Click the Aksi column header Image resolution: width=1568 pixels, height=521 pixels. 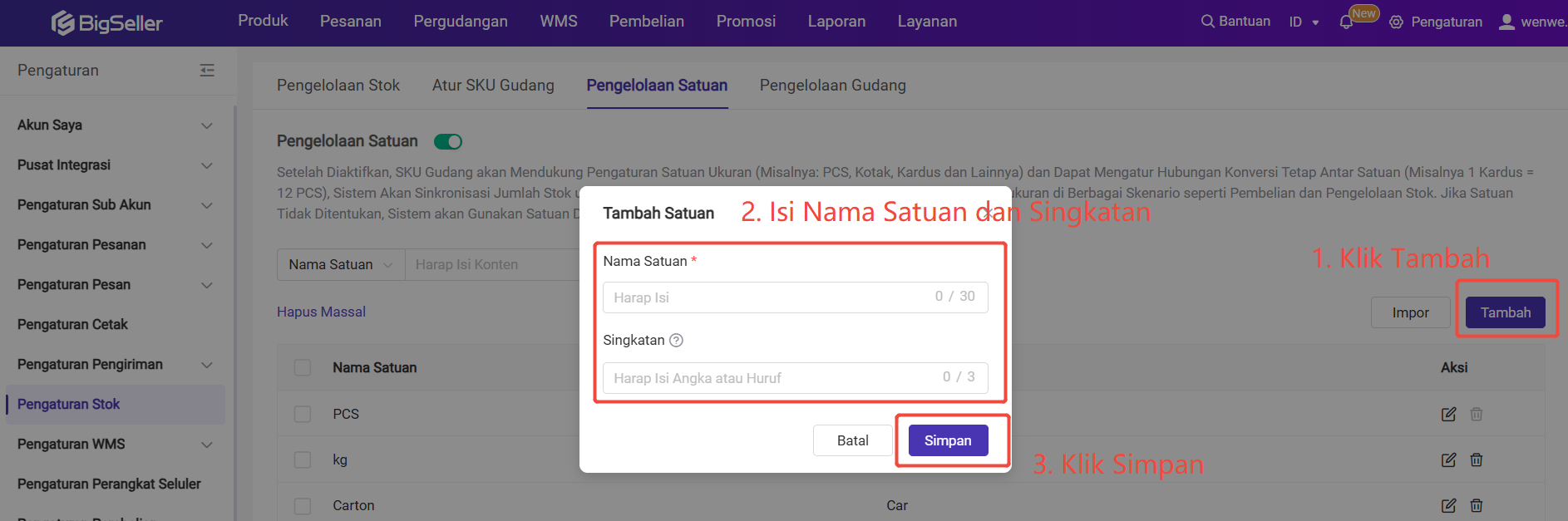click(1454, 367)
